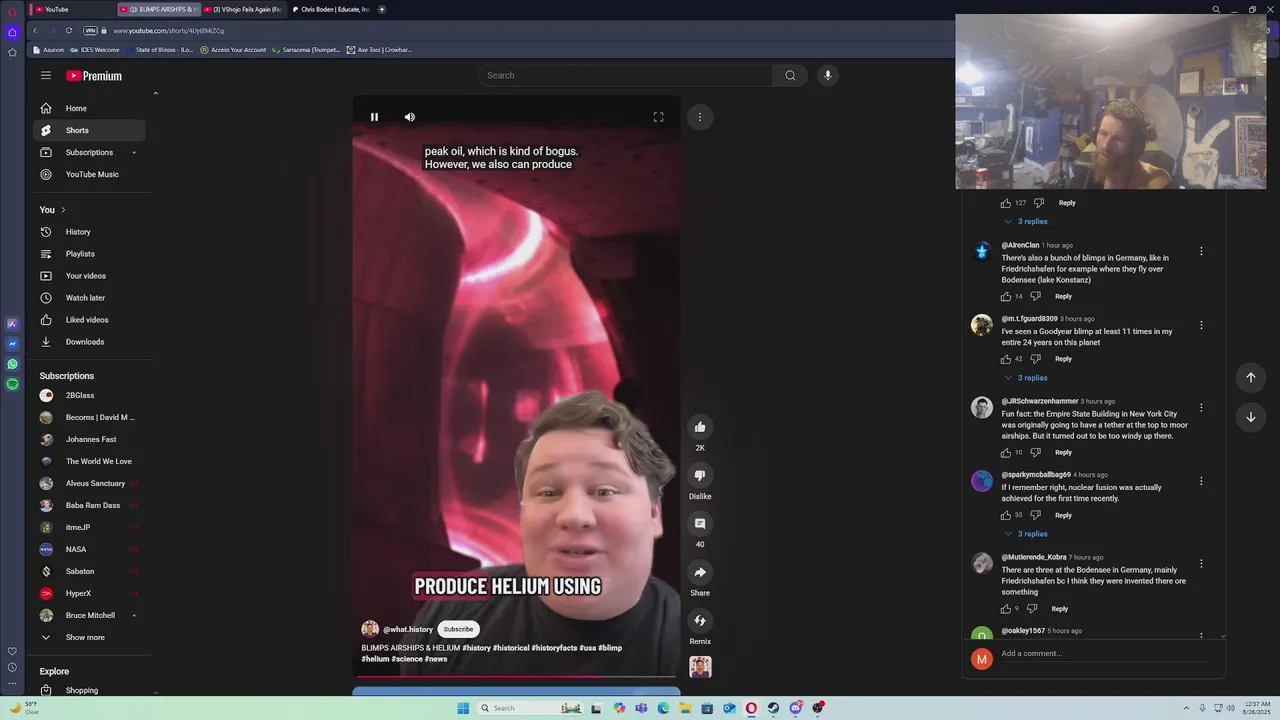Open a new browser tab
This screenshot has height=720, width=1280.
coord(381,9)
